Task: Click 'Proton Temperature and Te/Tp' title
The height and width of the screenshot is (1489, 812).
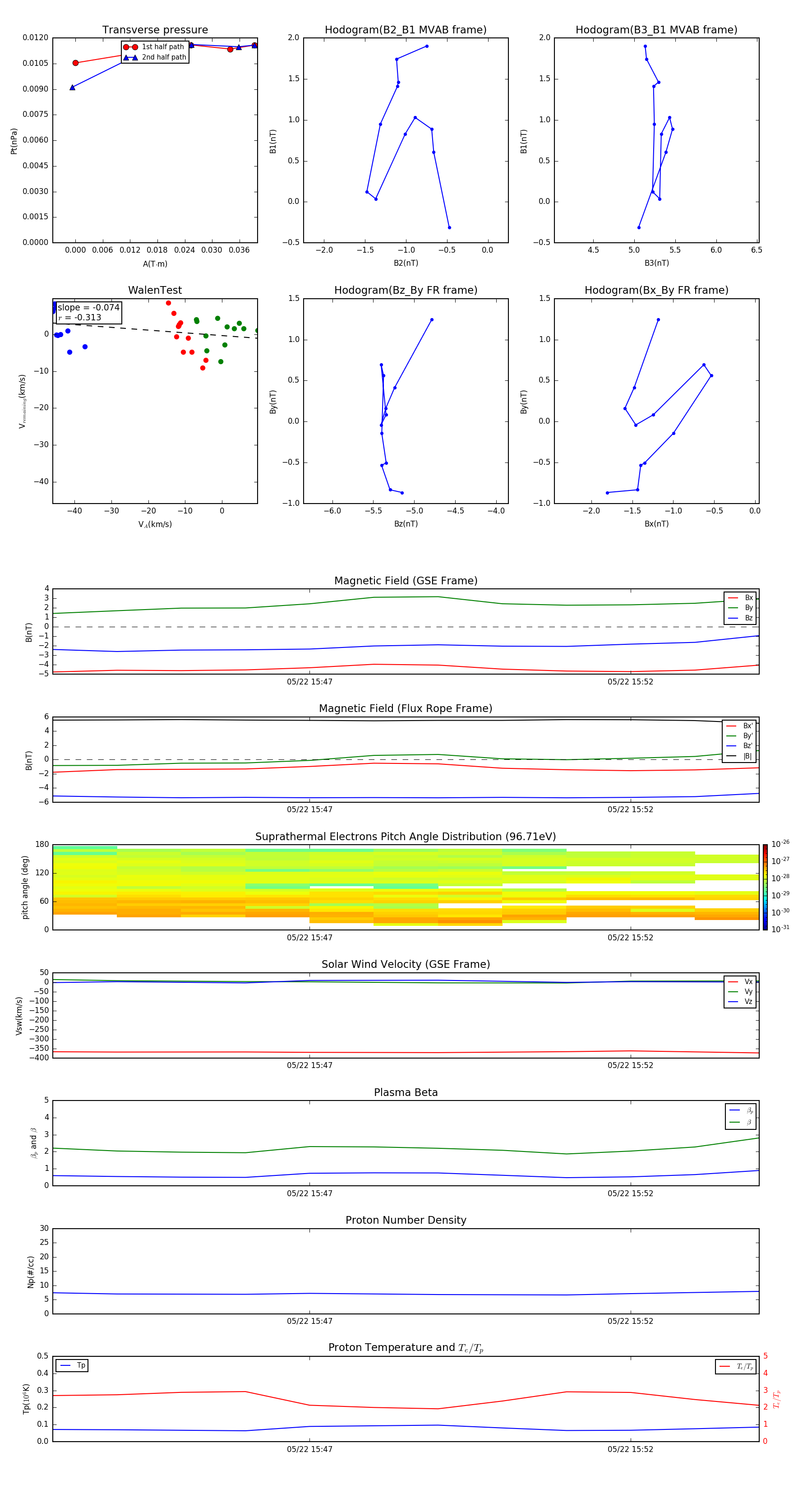Action: point(406,1348)
